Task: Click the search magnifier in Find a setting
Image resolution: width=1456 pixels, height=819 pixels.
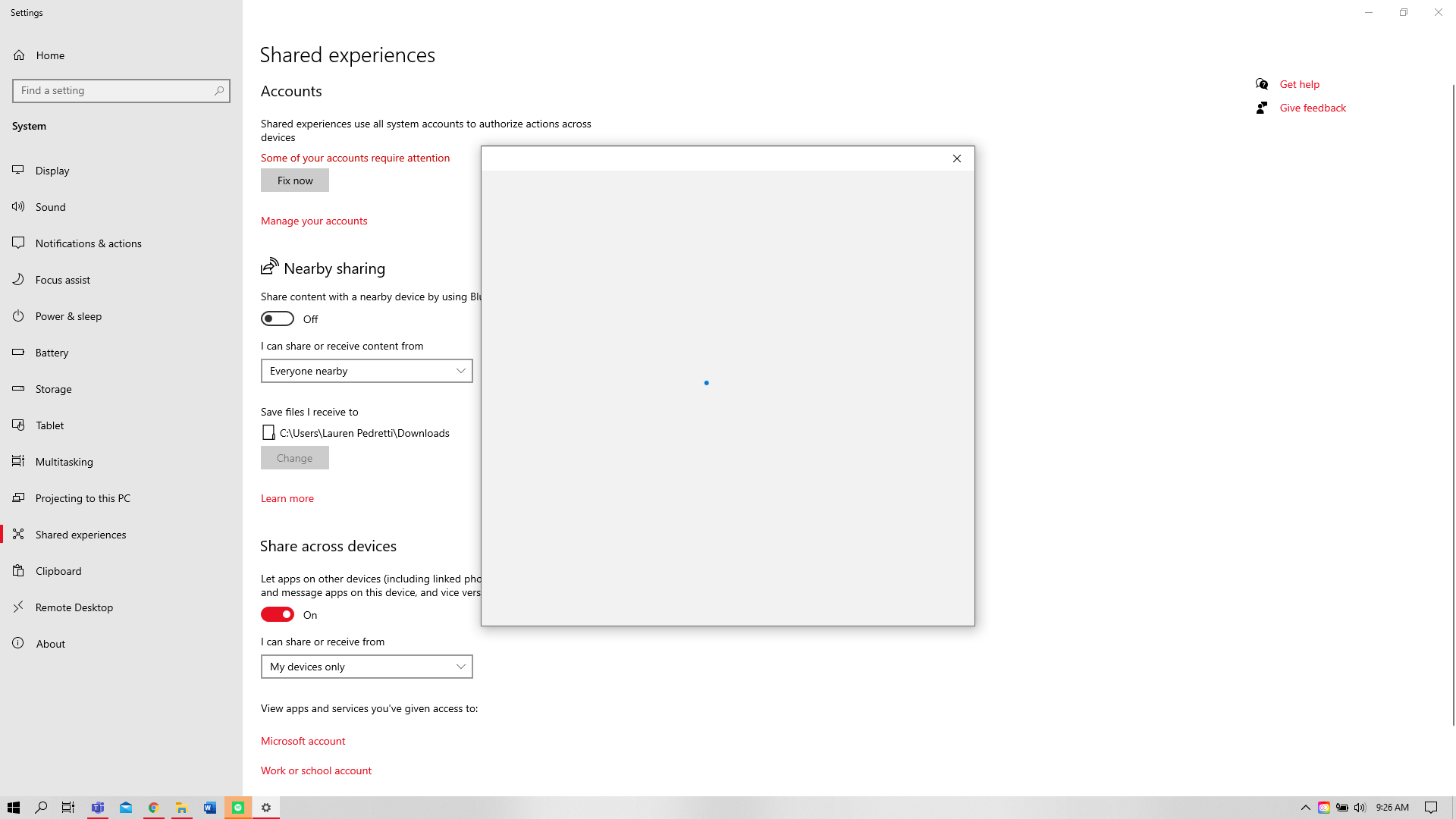Action: point(219,90)
